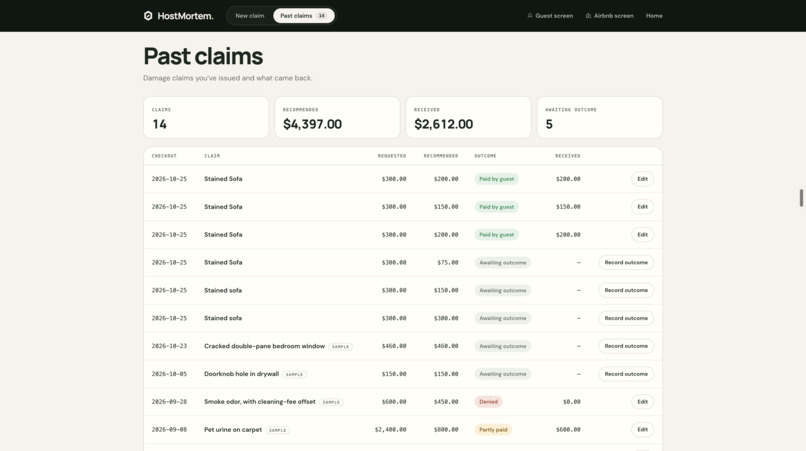This screenshot has height=451, width=806.
Task: Click $600.00 requested on Smoke odor row
Action: (x=394, y=402)
